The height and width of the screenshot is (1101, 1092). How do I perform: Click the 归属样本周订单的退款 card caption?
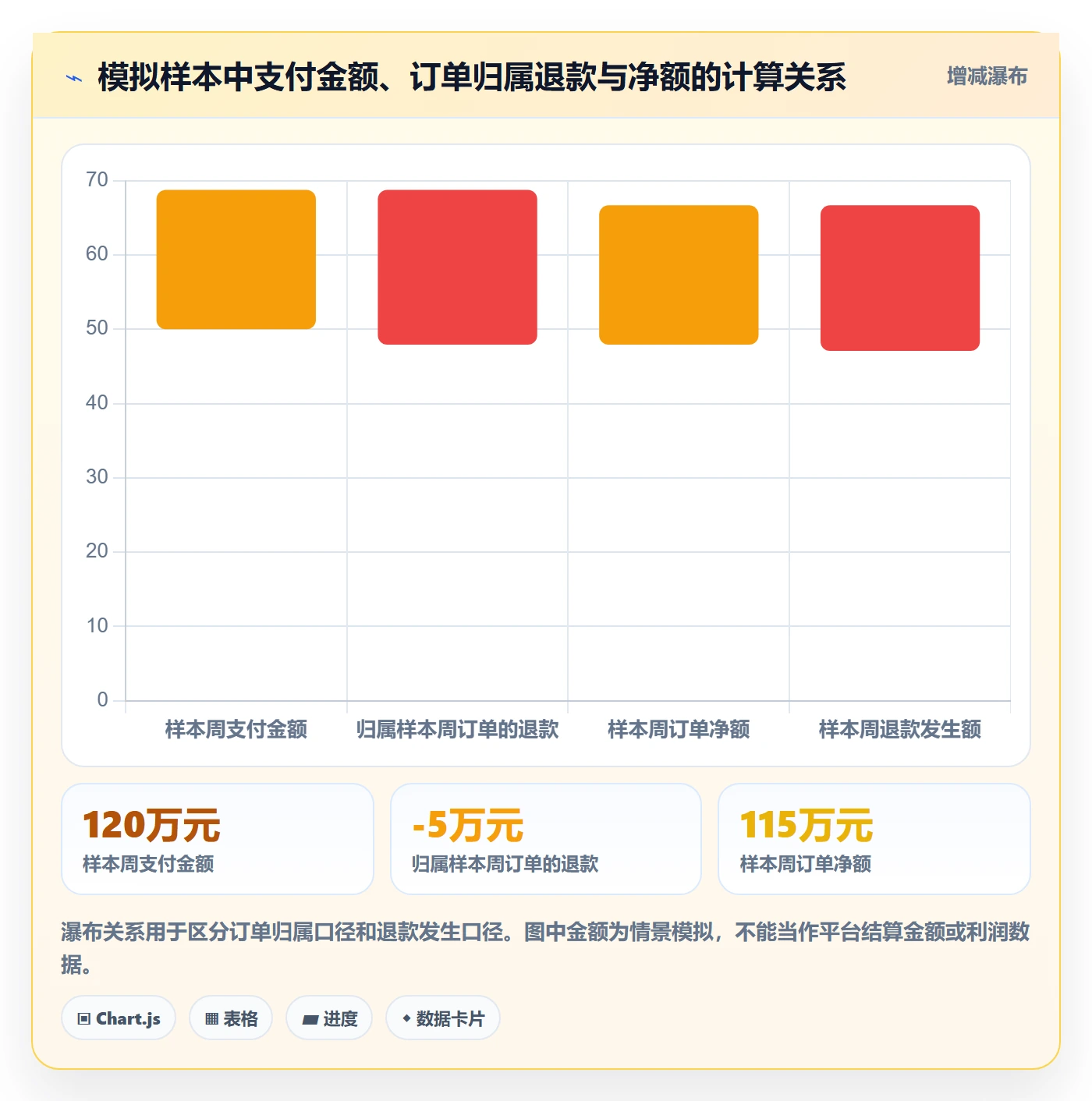(x=505, y=864)
